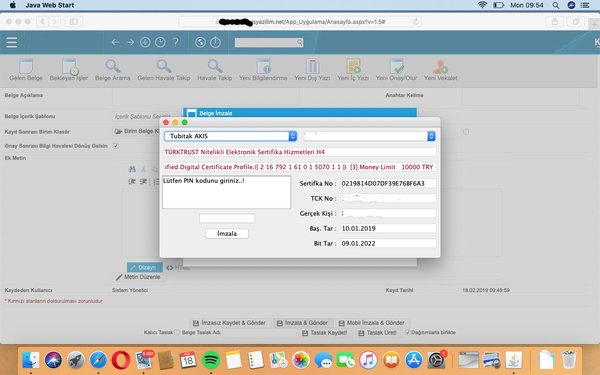Click the Mobil İmzala & Gönder button
The width and height of the screenshot is (600, 375).
372,323
